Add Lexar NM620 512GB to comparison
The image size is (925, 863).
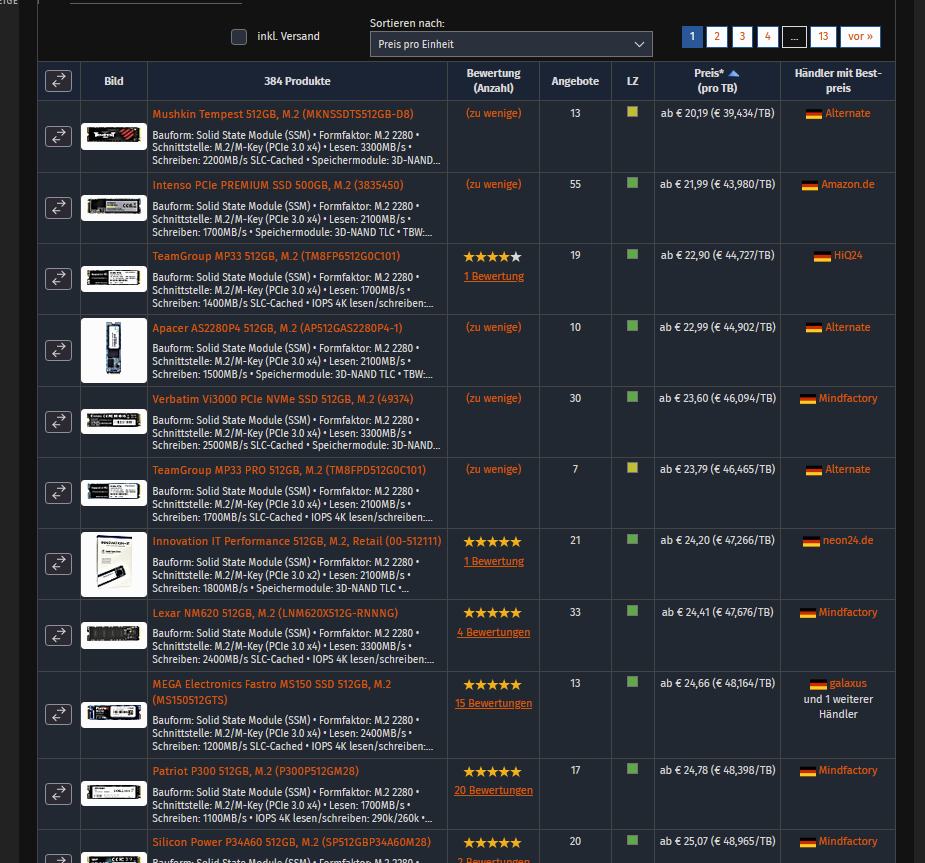(58, 635)
